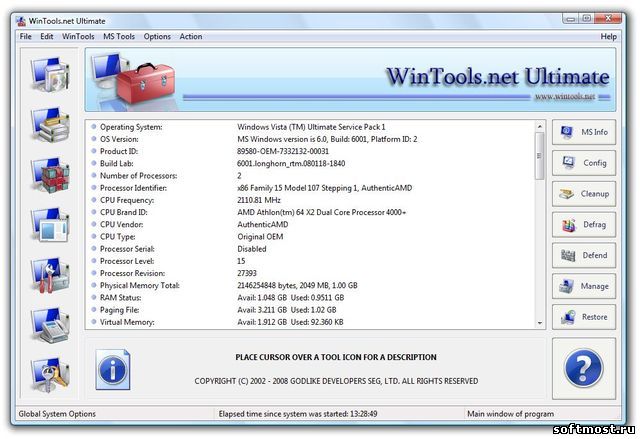This screenshot has height=439, width=640.
Task: Open the WinTools menu
Action: coord(78,36)
